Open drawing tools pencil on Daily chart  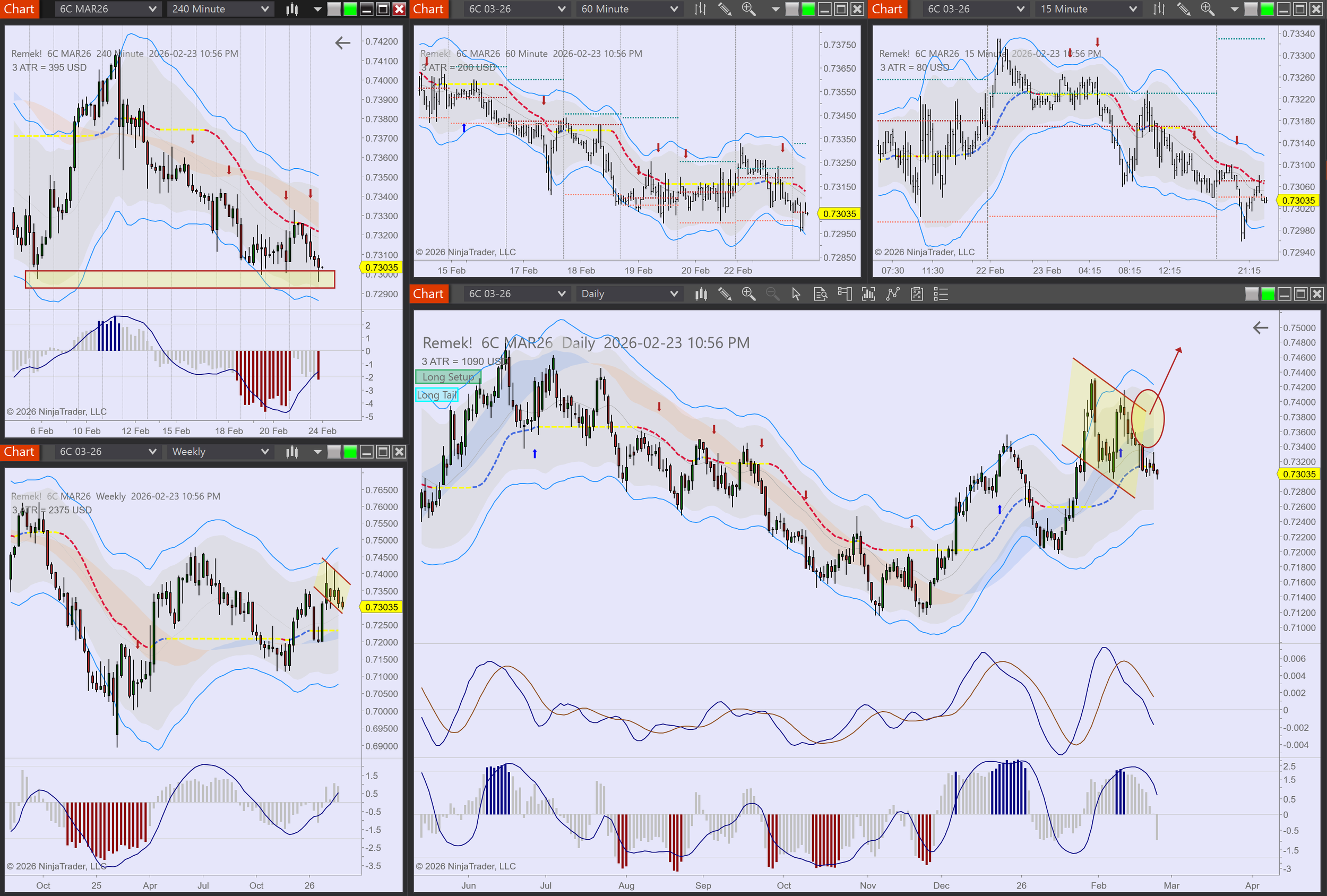(x=725, y=294)
